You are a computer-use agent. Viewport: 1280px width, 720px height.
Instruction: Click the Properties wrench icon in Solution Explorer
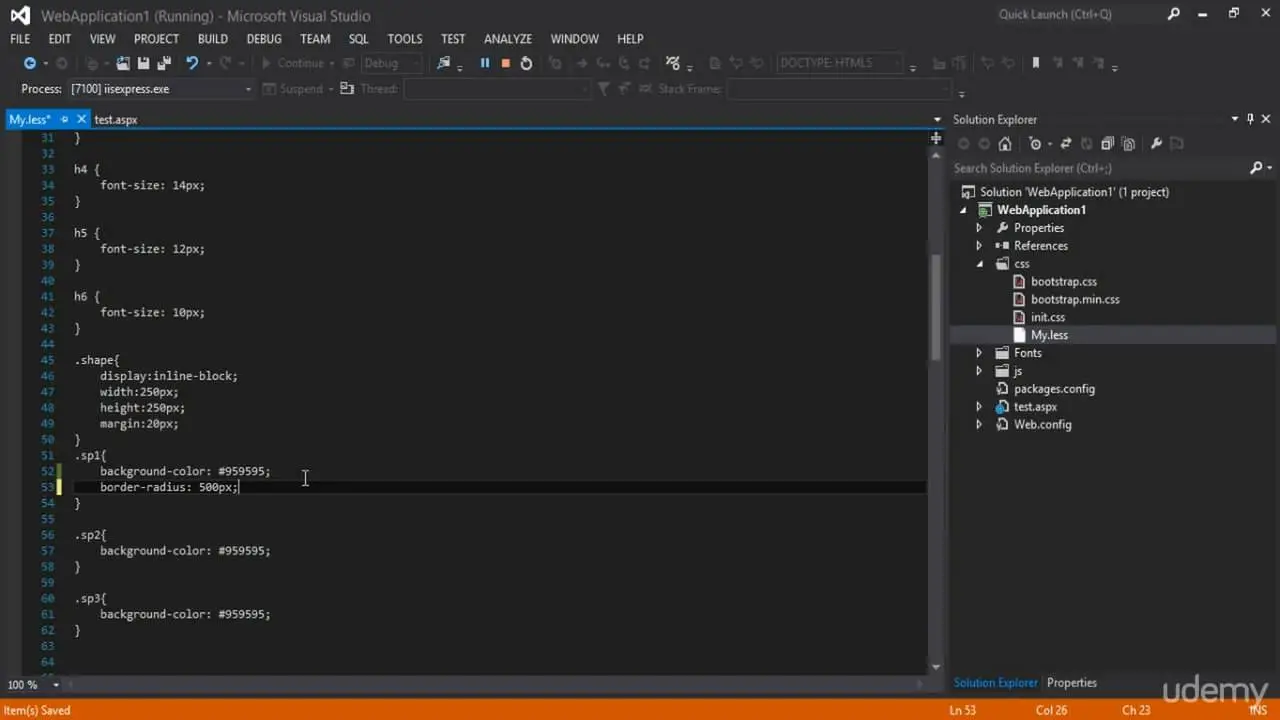click(1157, 144)
